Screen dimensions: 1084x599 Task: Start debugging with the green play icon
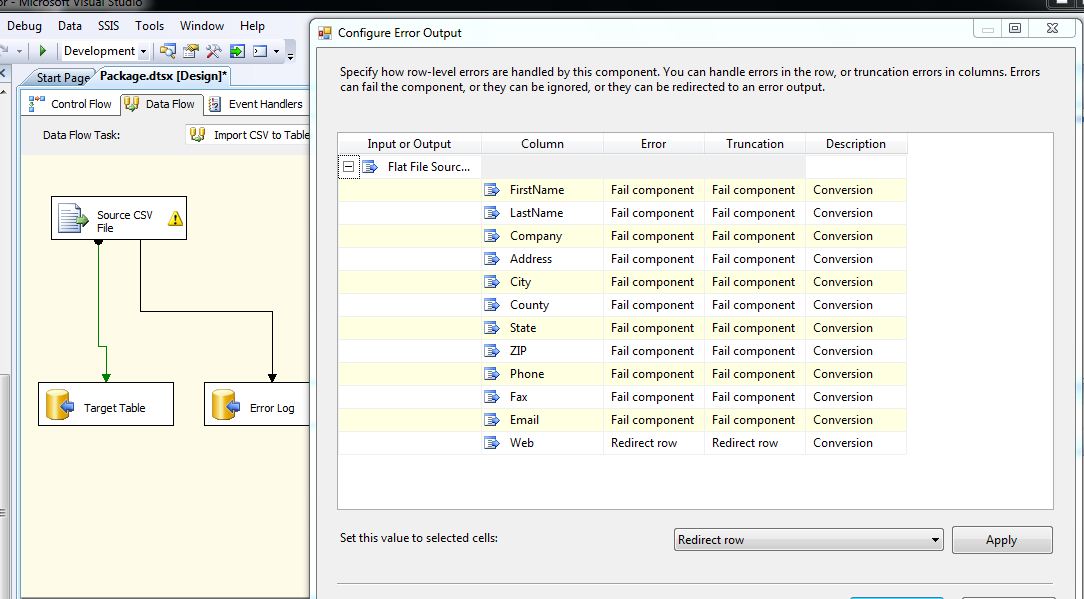(44, 51)
